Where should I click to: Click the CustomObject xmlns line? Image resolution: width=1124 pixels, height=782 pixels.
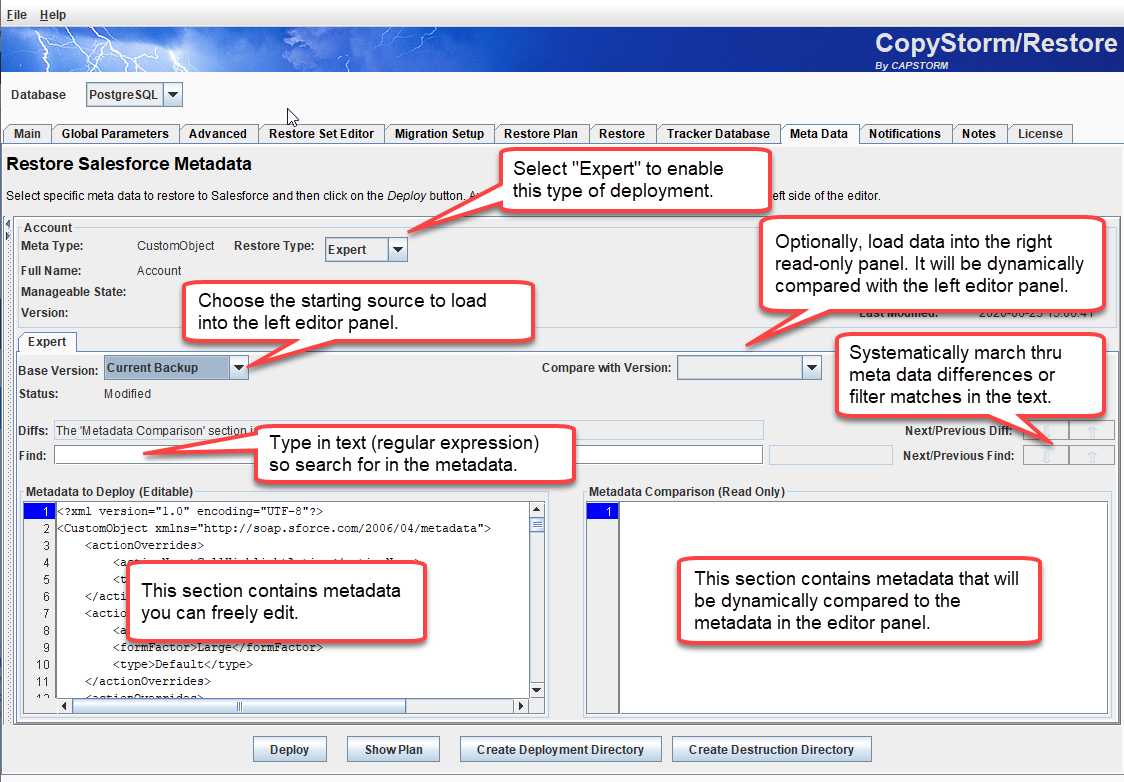click(275, 528)
